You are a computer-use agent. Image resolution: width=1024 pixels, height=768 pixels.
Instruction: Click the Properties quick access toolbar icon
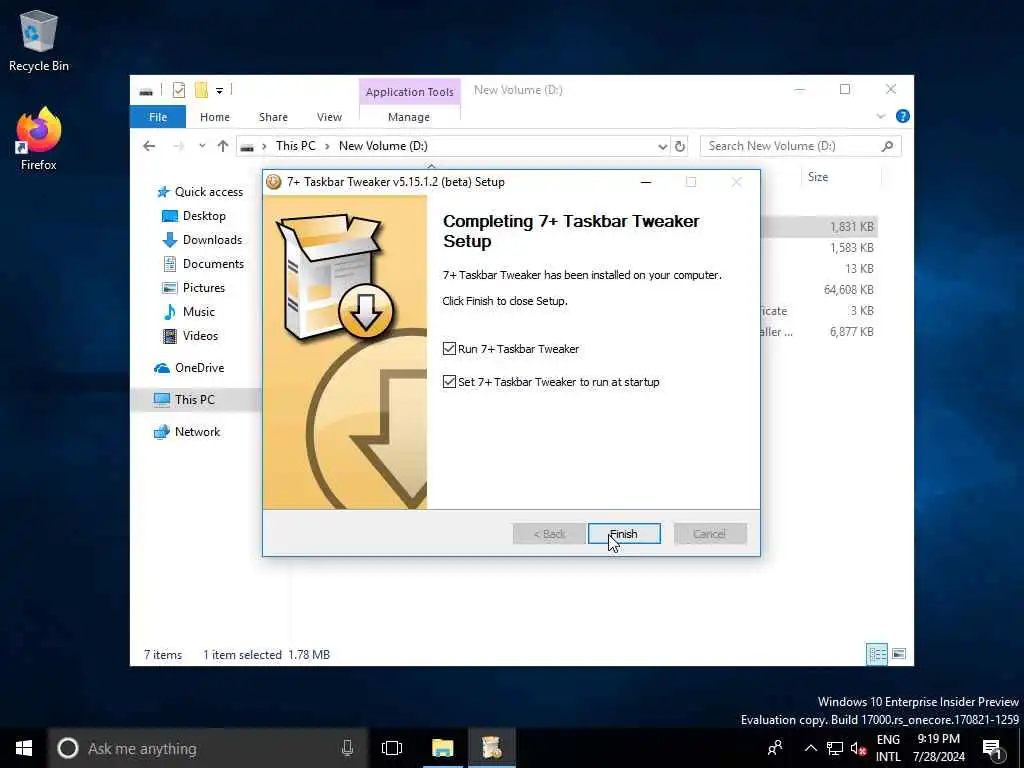179,90
